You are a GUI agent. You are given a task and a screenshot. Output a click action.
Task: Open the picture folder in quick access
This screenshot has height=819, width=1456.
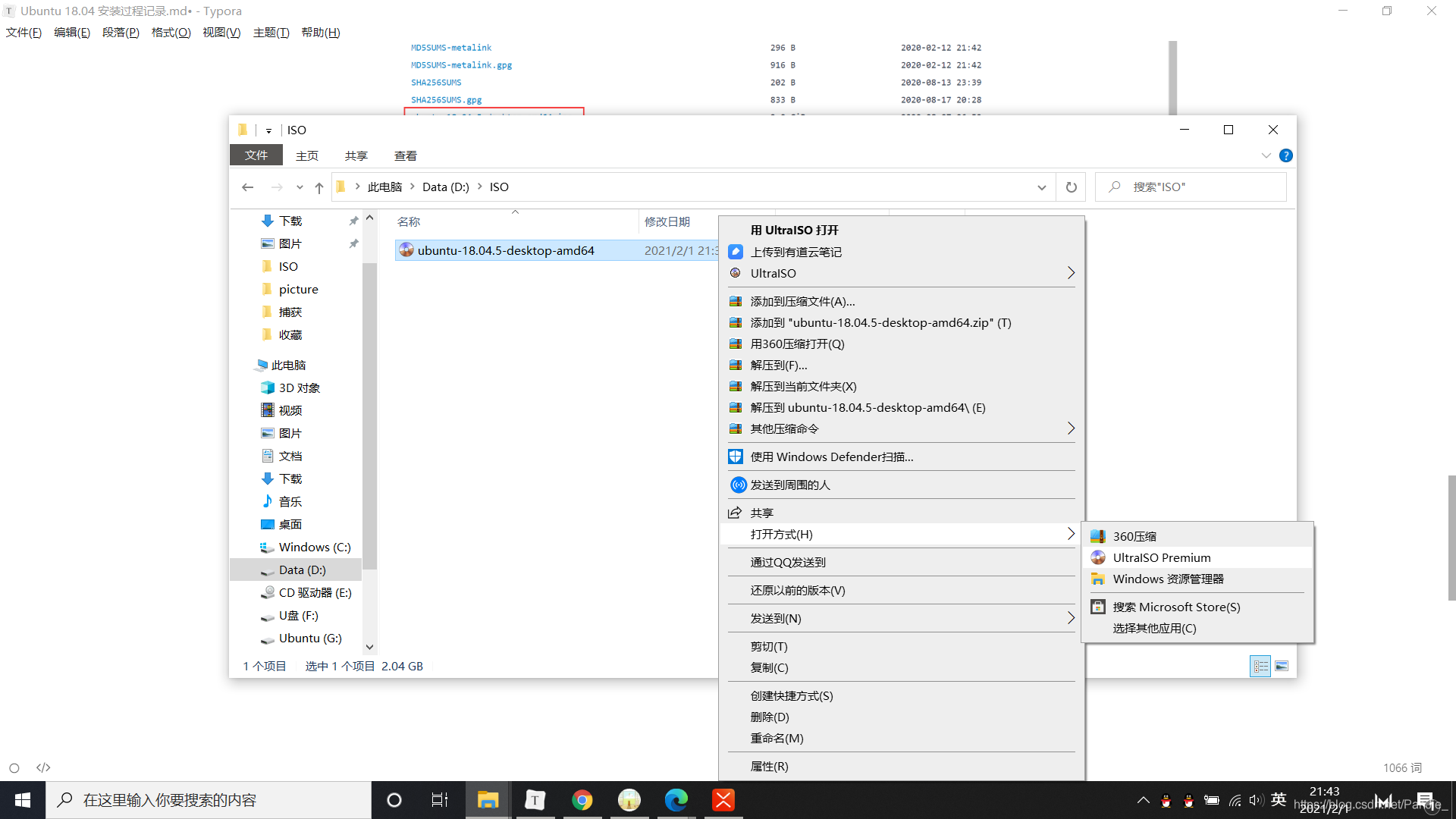(298, 290)
